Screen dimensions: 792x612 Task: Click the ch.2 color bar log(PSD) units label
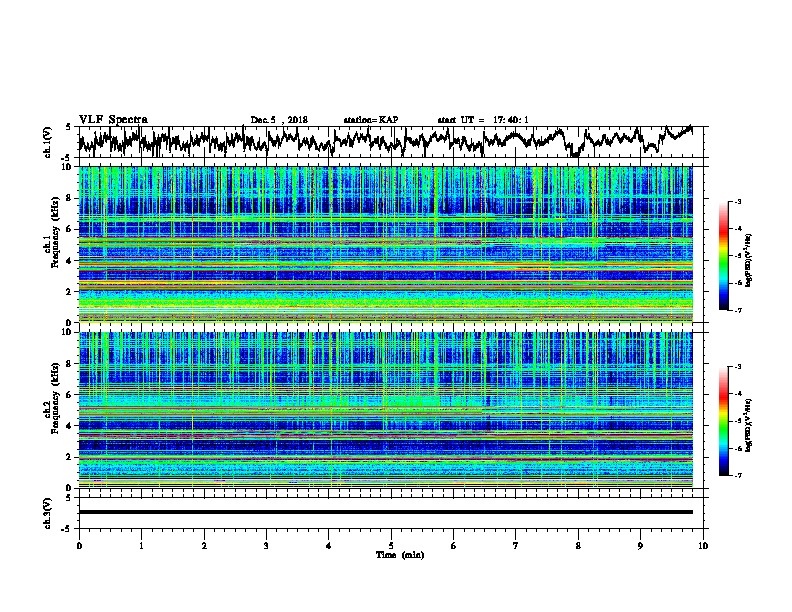pyautogui.click(x=749, y=426)
